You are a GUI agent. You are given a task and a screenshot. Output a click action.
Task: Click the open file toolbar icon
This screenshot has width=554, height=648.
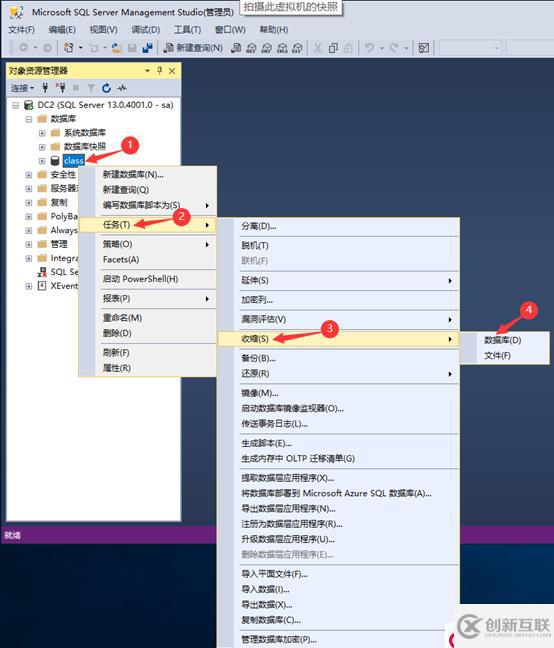[117, 48]
